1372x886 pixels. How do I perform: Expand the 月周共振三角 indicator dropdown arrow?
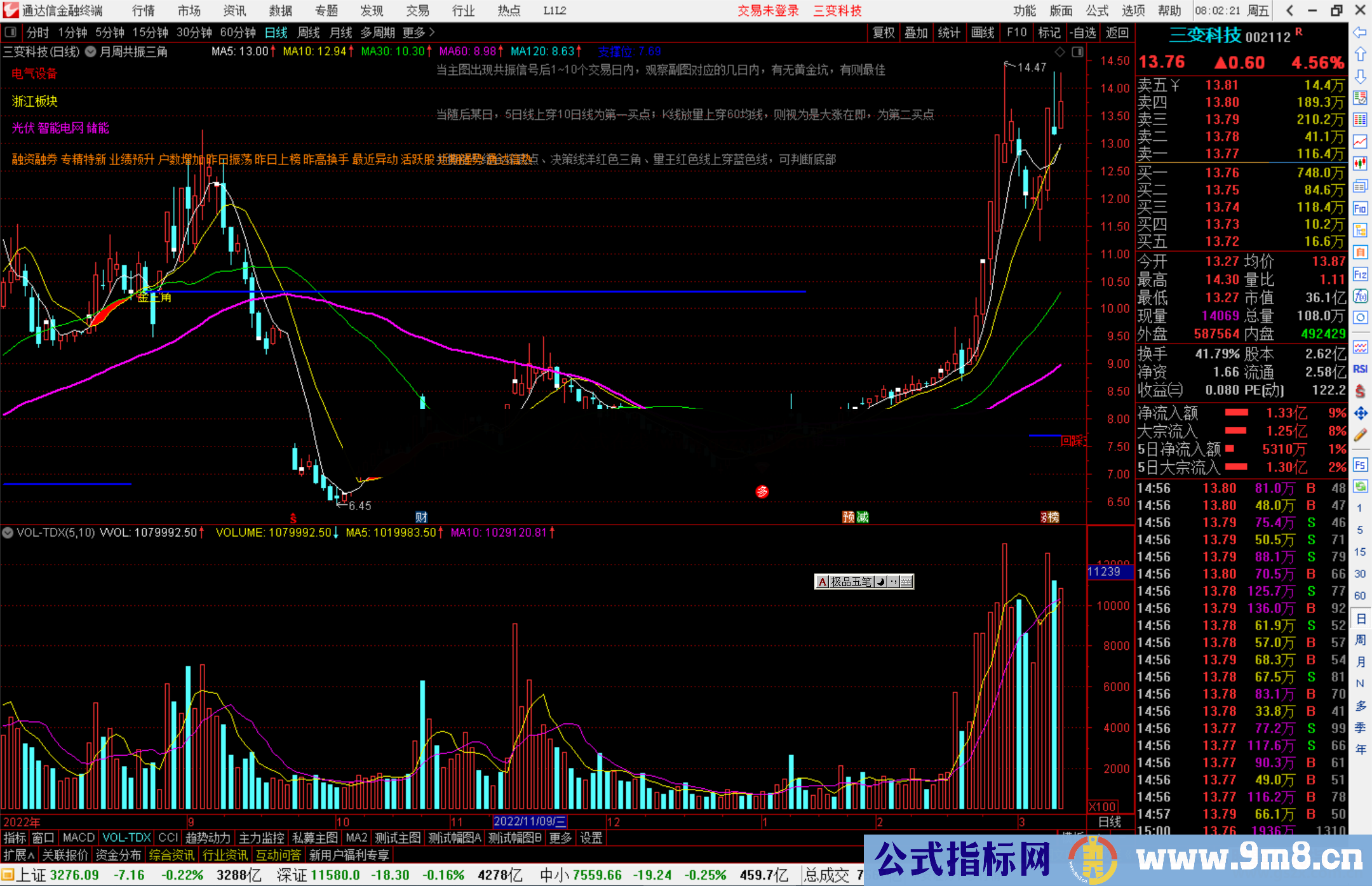[x=91, y=52]
